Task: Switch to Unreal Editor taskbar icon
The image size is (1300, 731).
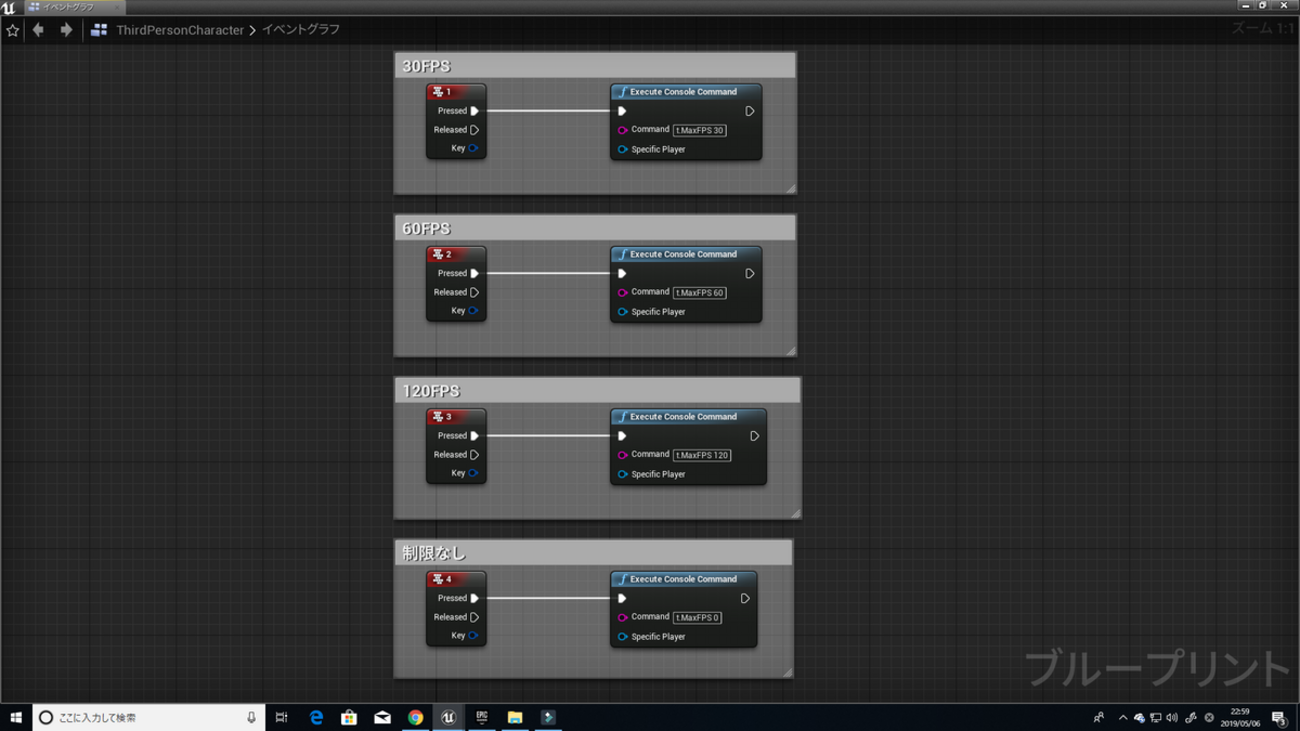Action: [448, 717]
